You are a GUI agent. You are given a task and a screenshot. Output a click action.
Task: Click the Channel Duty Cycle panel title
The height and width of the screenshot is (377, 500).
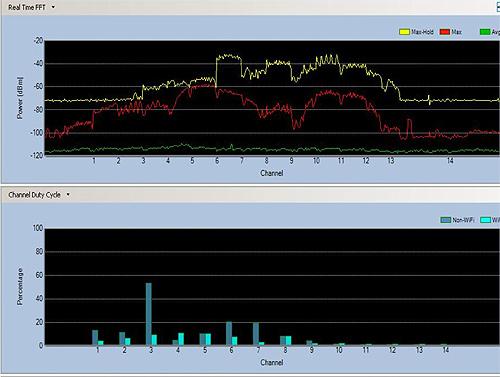click(34, 195)
